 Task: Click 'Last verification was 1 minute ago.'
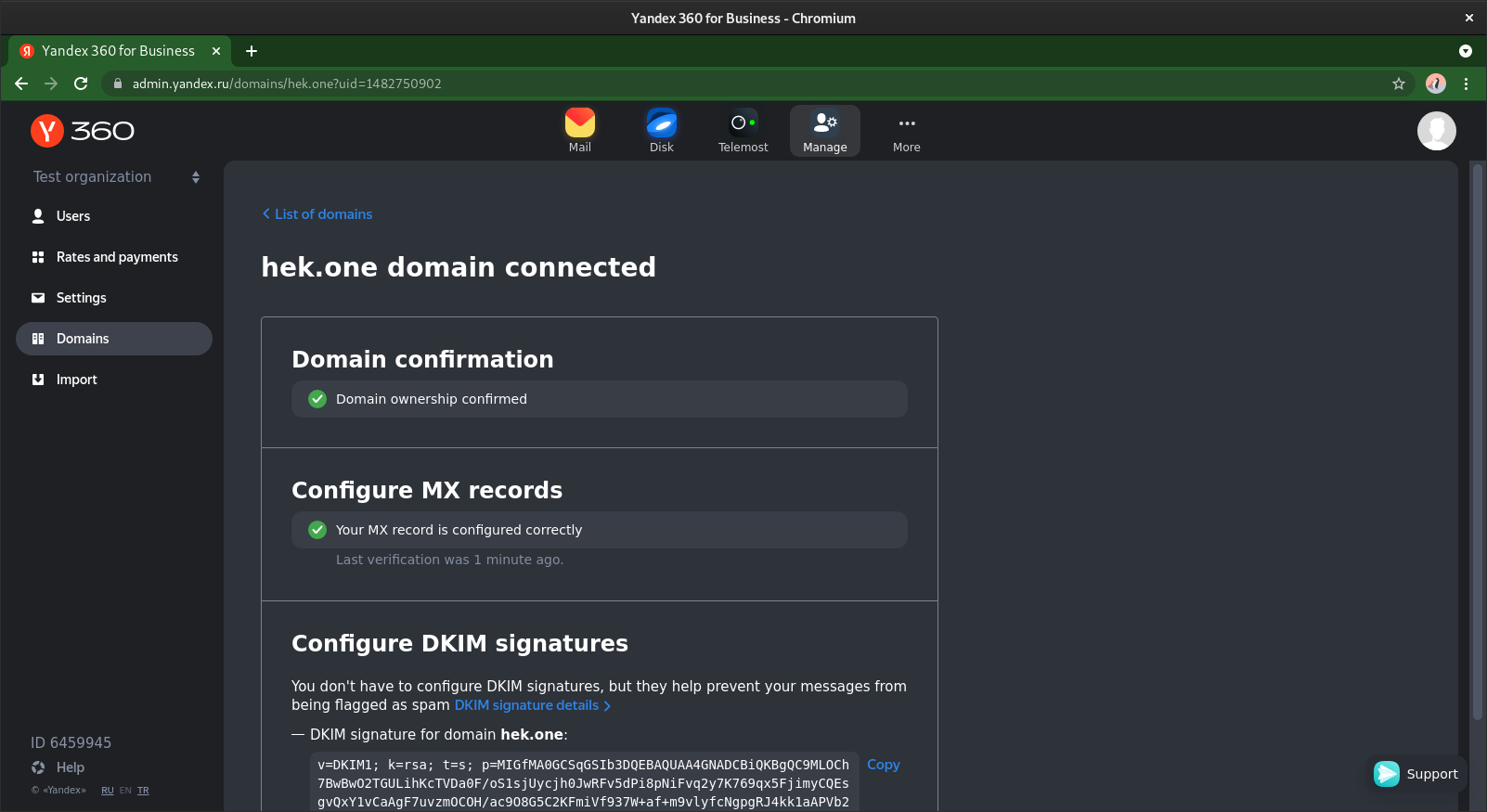point(449,560)
